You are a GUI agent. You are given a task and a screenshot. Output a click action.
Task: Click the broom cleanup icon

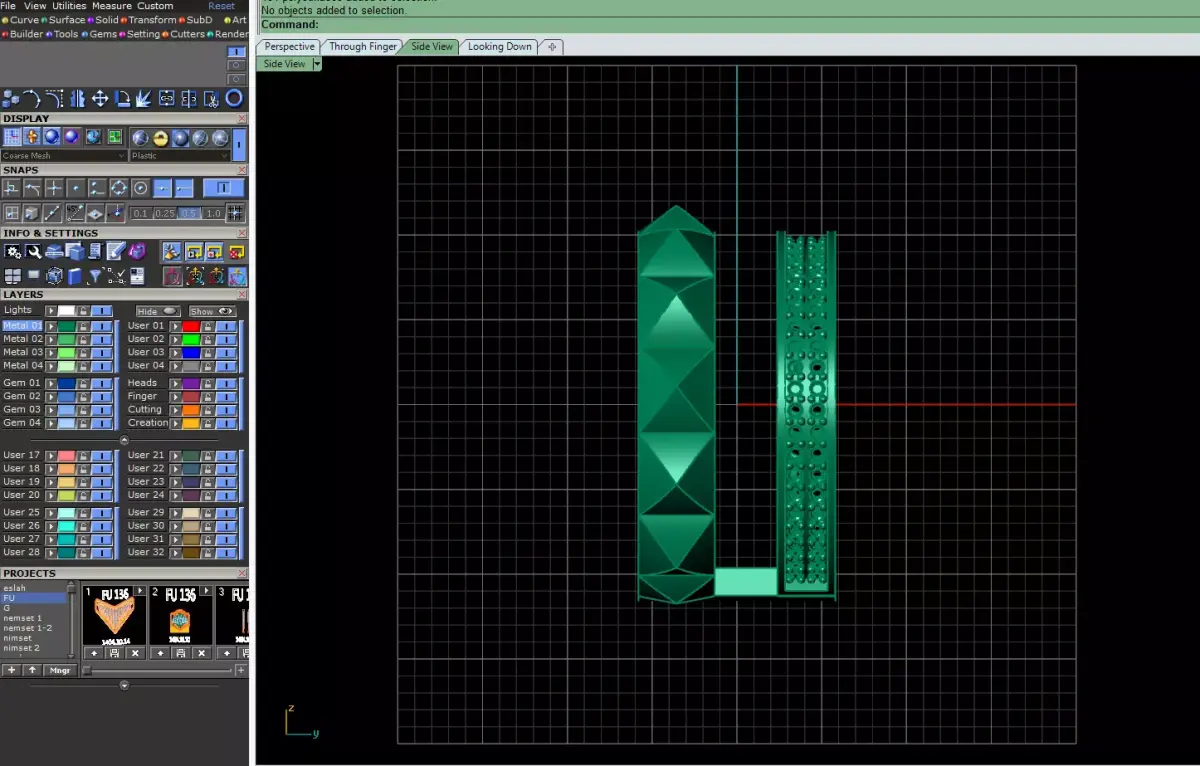(172, 251)
